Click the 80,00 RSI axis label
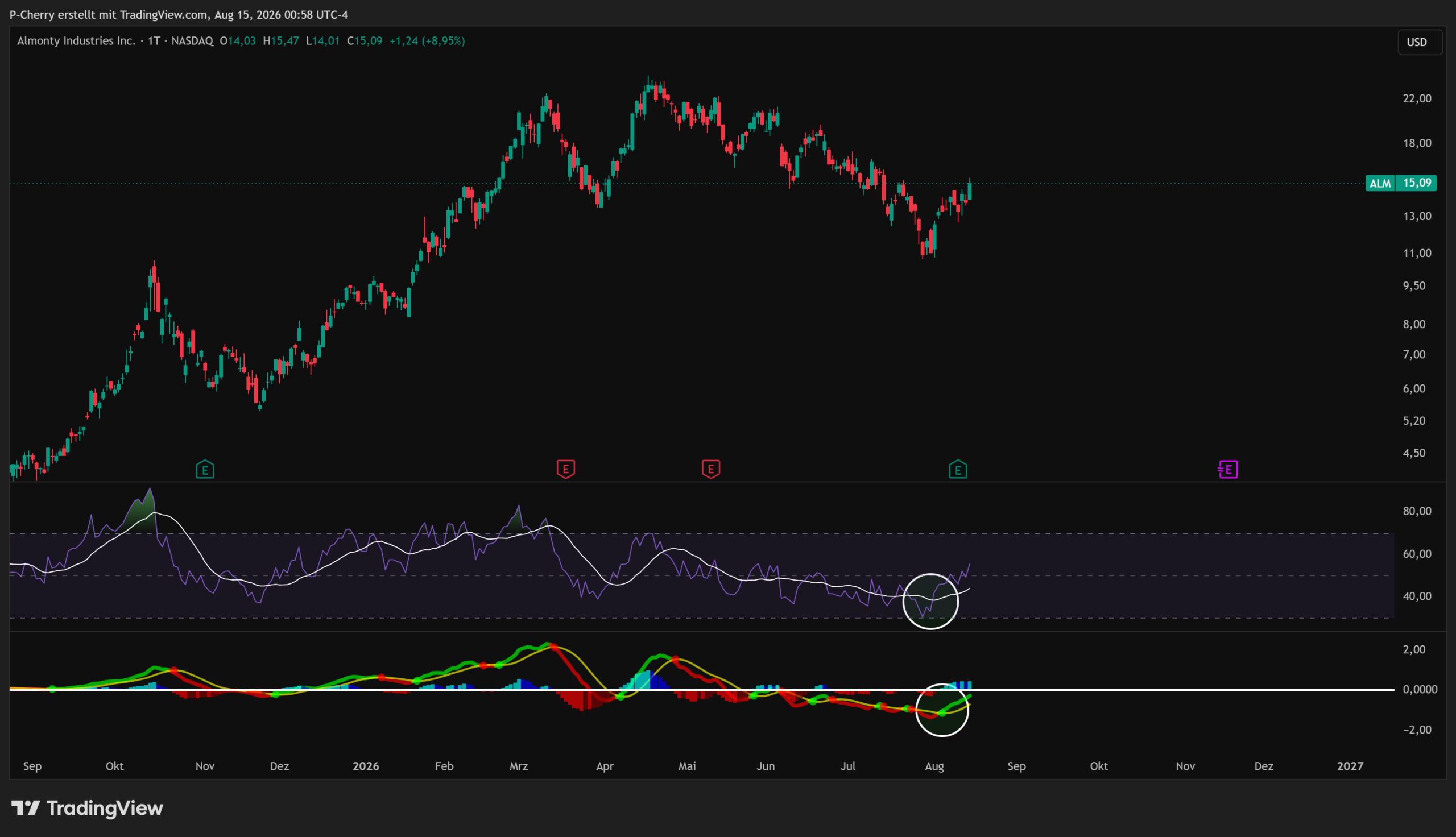This screenshot has height=837, width=1456. [x=1417, y=511]
